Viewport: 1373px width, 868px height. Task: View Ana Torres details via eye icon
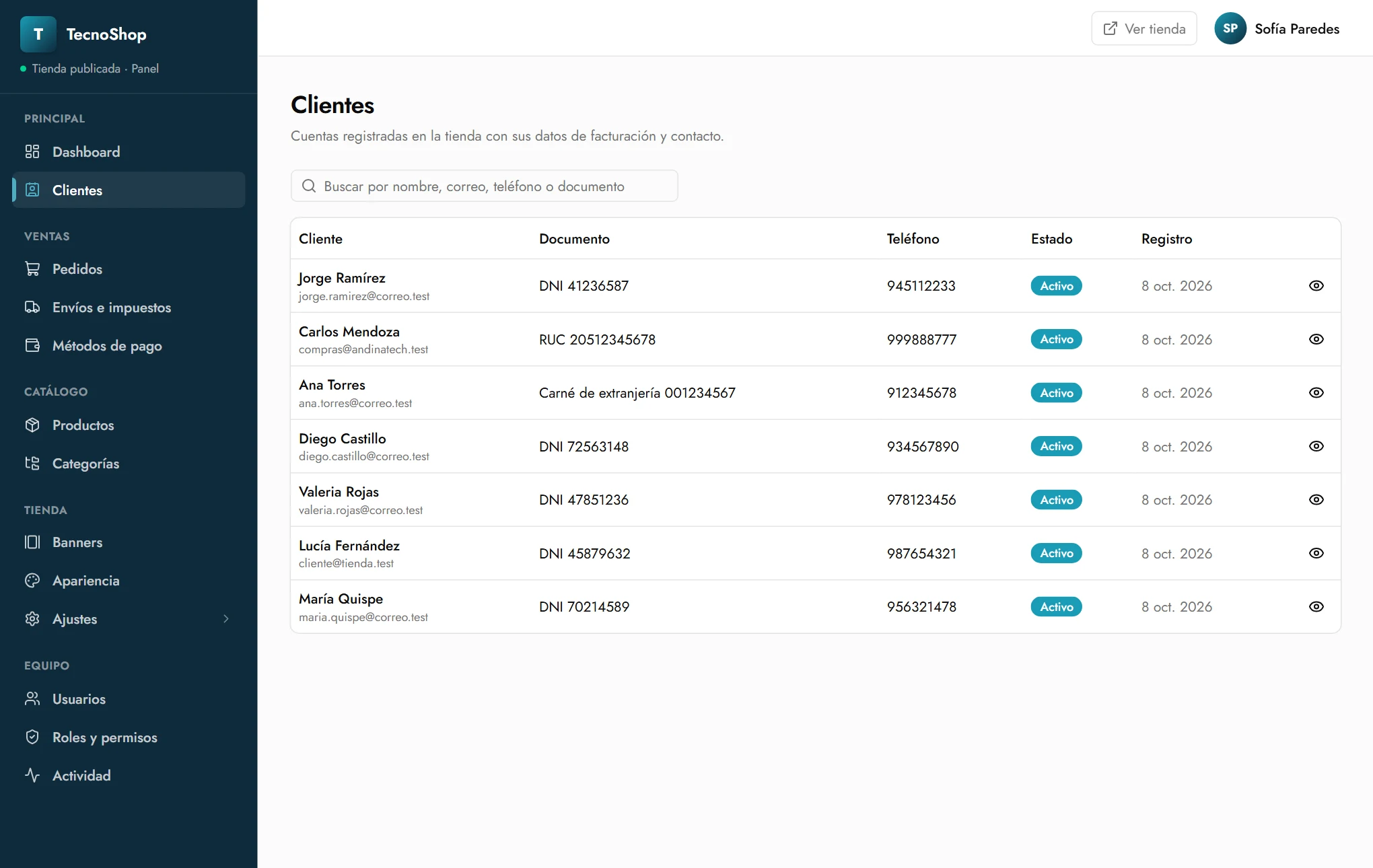click(x=1316, y=392)
